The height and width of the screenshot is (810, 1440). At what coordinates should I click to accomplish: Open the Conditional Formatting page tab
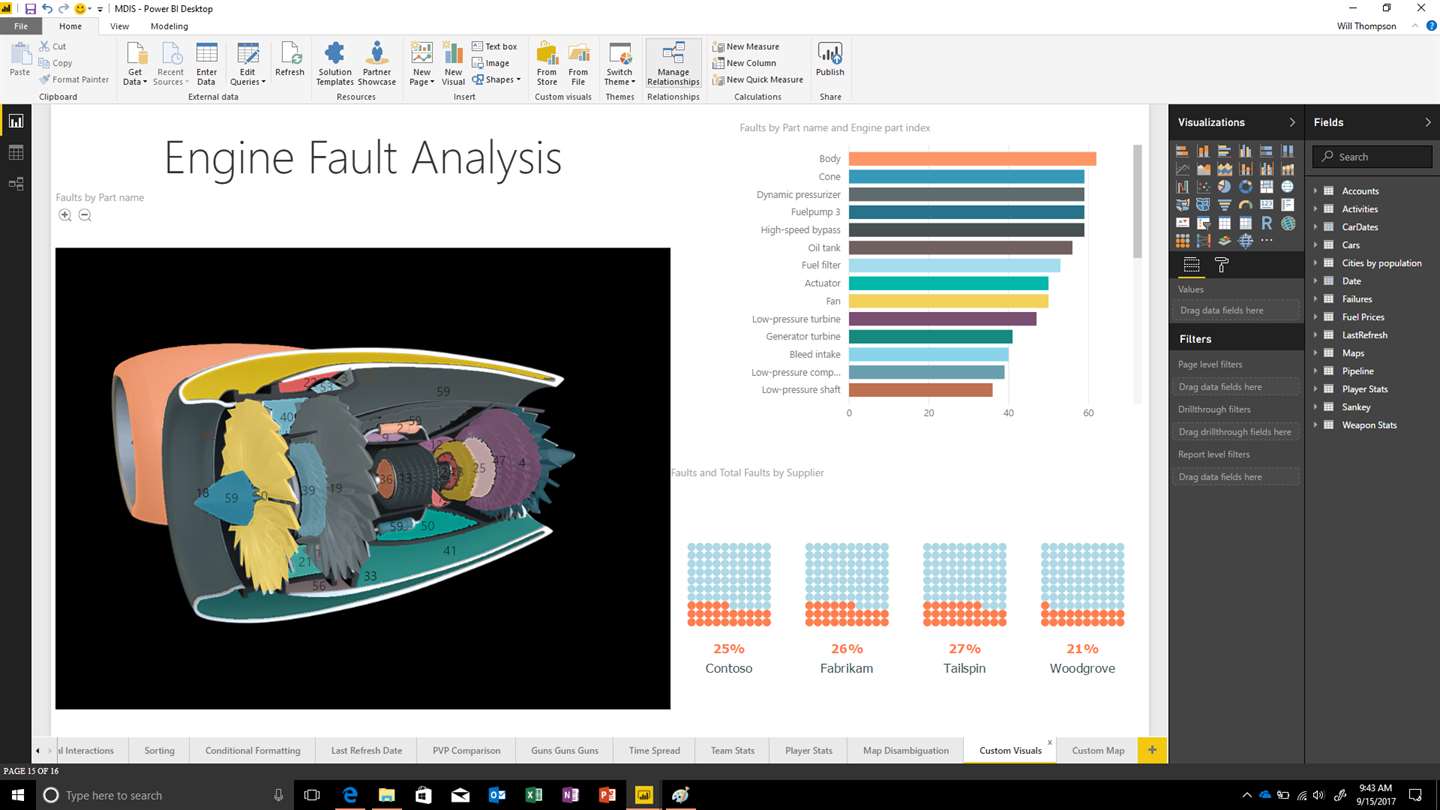tap(253, 751)
